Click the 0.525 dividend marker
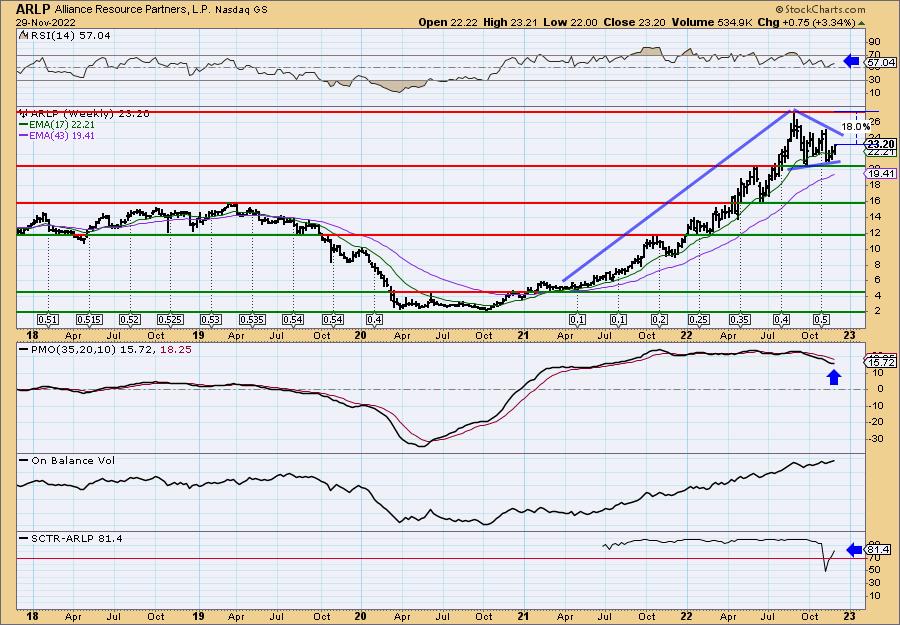 (x=170, y=320)
